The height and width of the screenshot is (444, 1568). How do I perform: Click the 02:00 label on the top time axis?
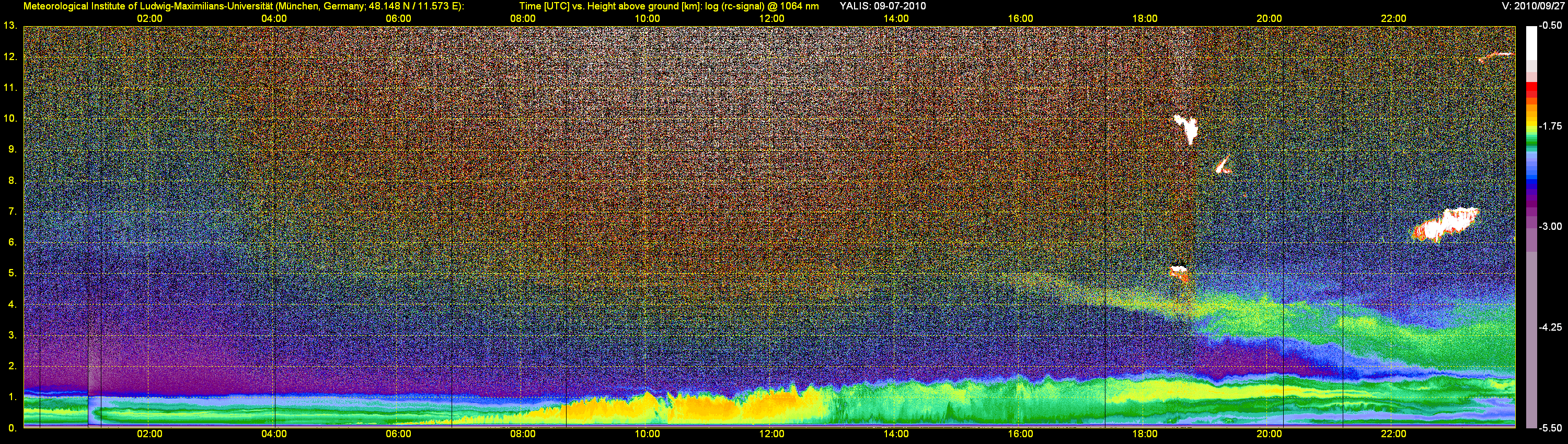(x=149, y=19)
